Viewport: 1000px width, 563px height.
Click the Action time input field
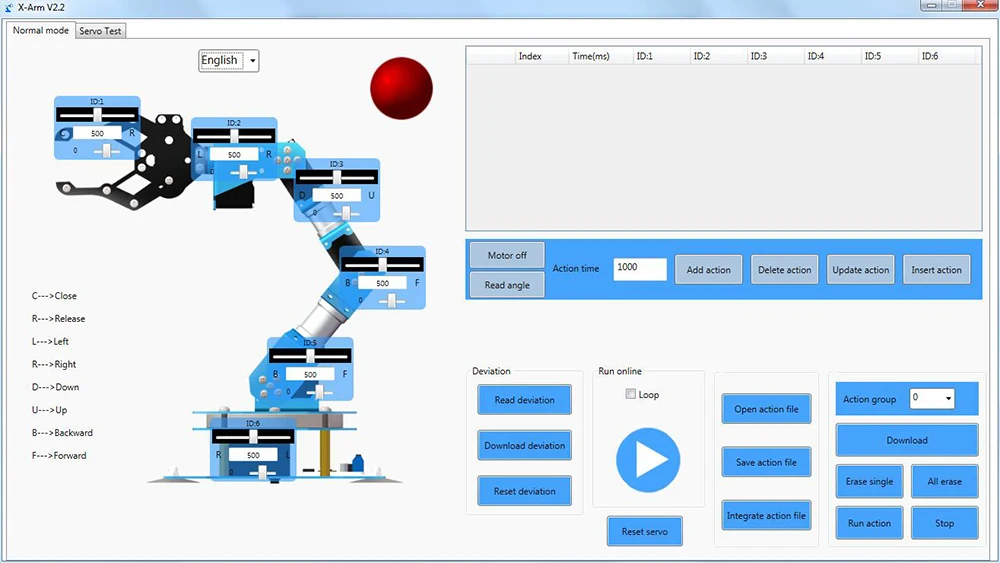coord(640,269)
